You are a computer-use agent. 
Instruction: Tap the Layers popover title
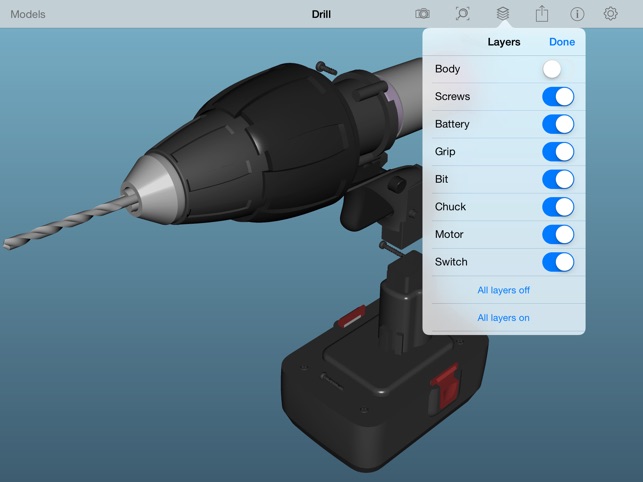click(504, 42)
